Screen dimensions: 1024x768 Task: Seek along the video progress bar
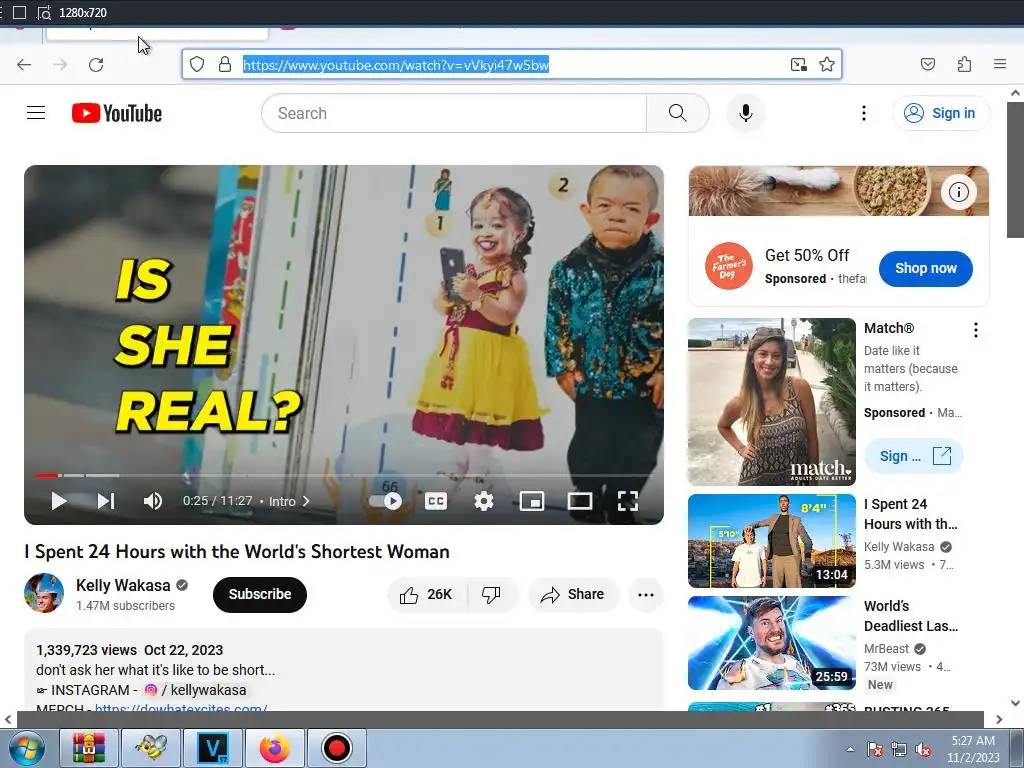[344, 475]
